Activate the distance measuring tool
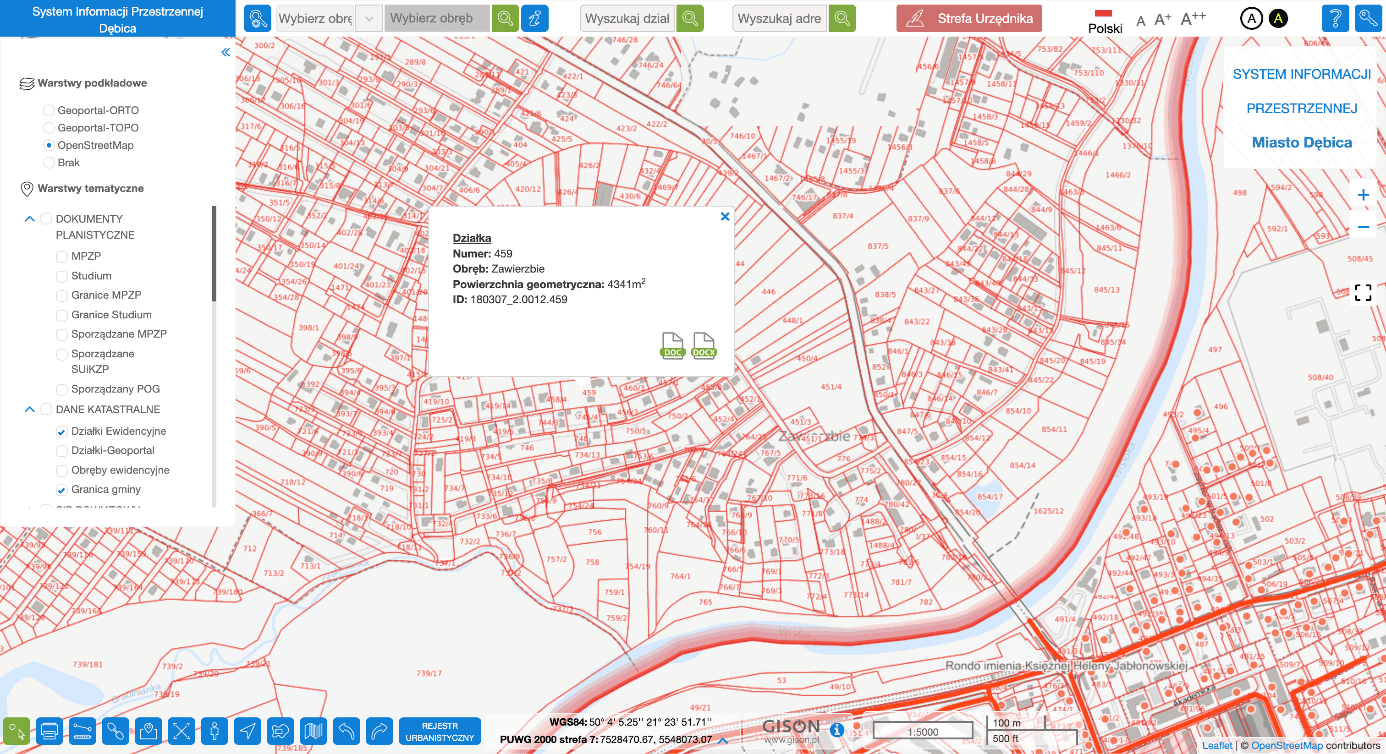 pos(82,731)
